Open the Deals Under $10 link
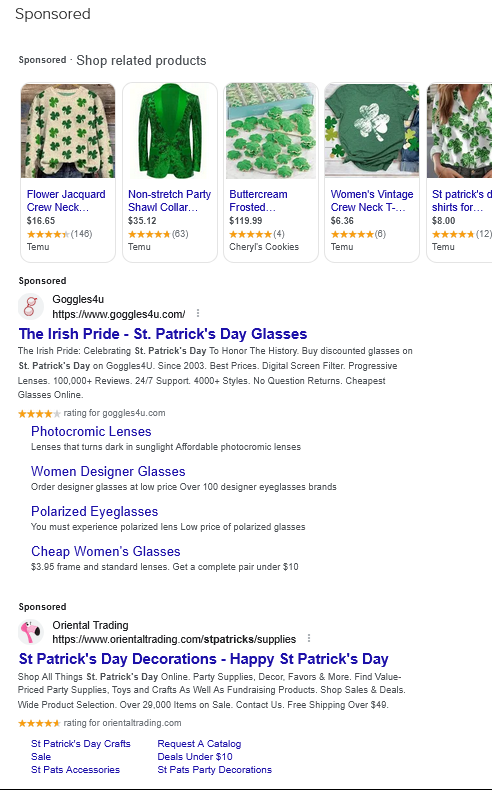Screen dimensions: 492x790 [195, 757]
